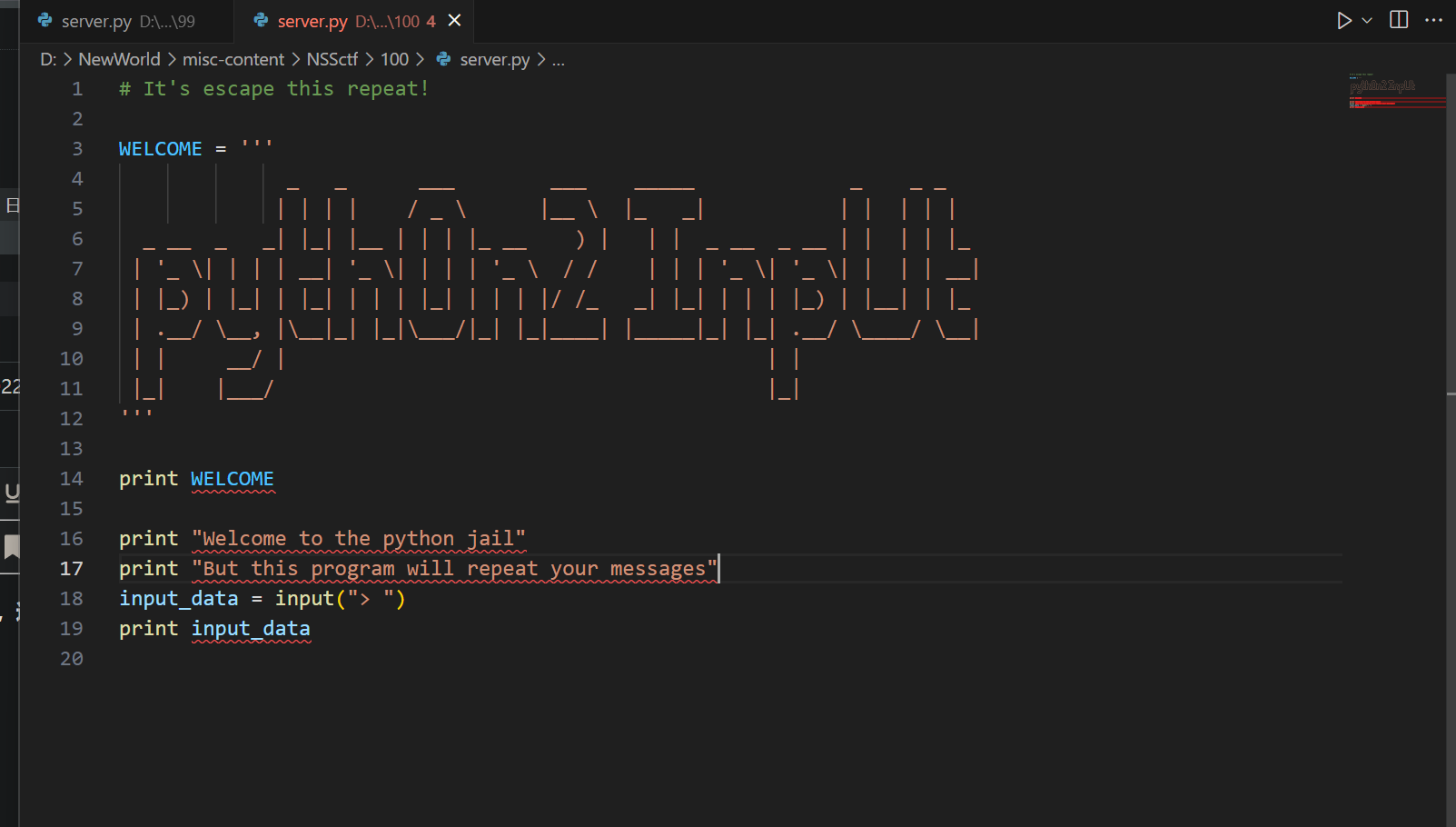Click the Python logo in the breadcrumb bar

(x=442, y=59)
